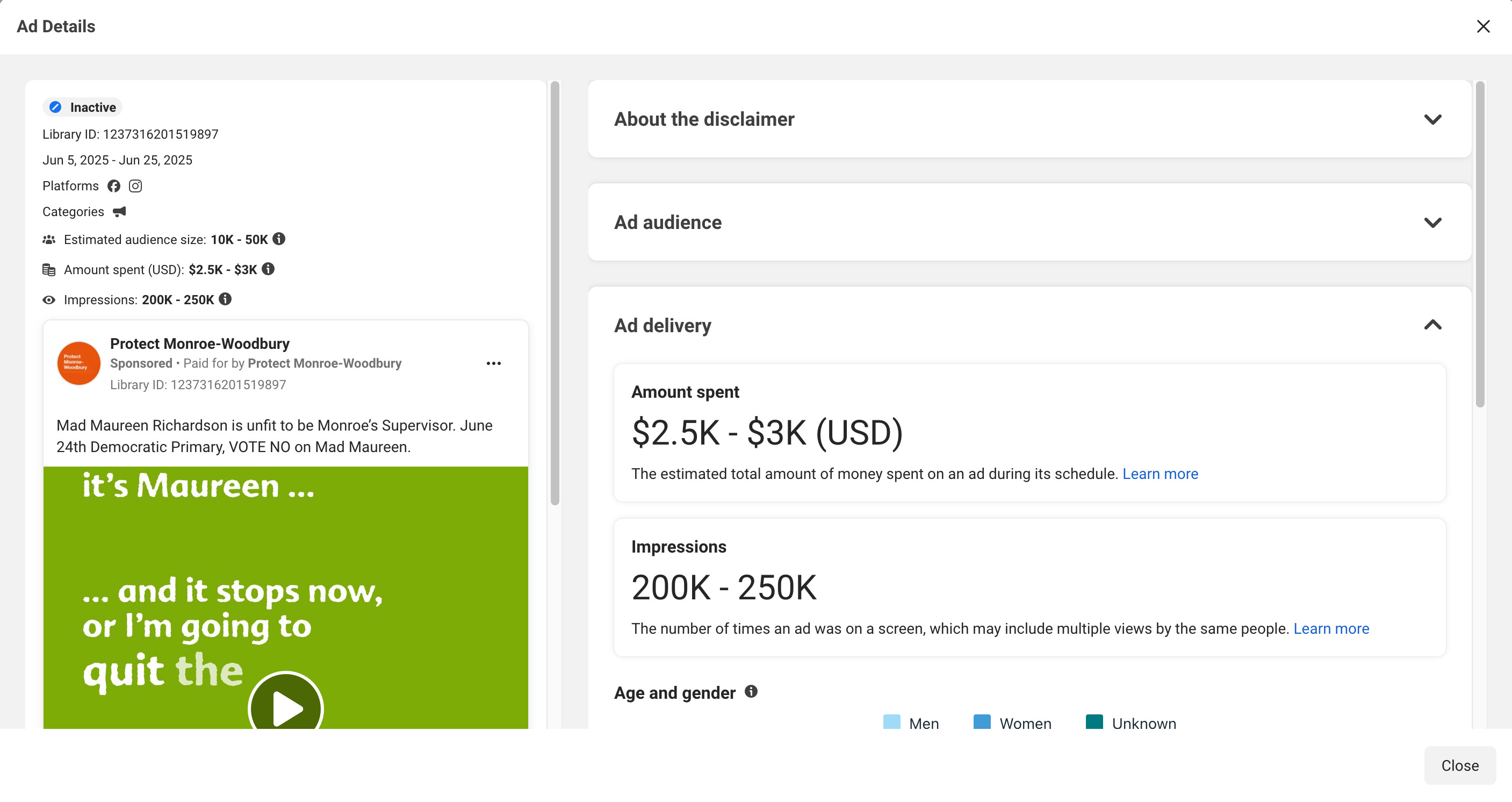Expand the Ad audience section
The width and height of the screenshot is (1512, 802).
(1432, 223)
